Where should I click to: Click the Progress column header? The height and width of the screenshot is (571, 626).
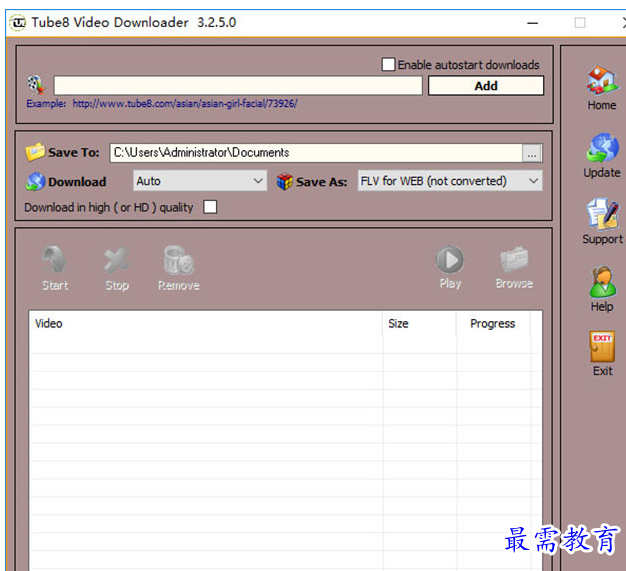point(493,323)
